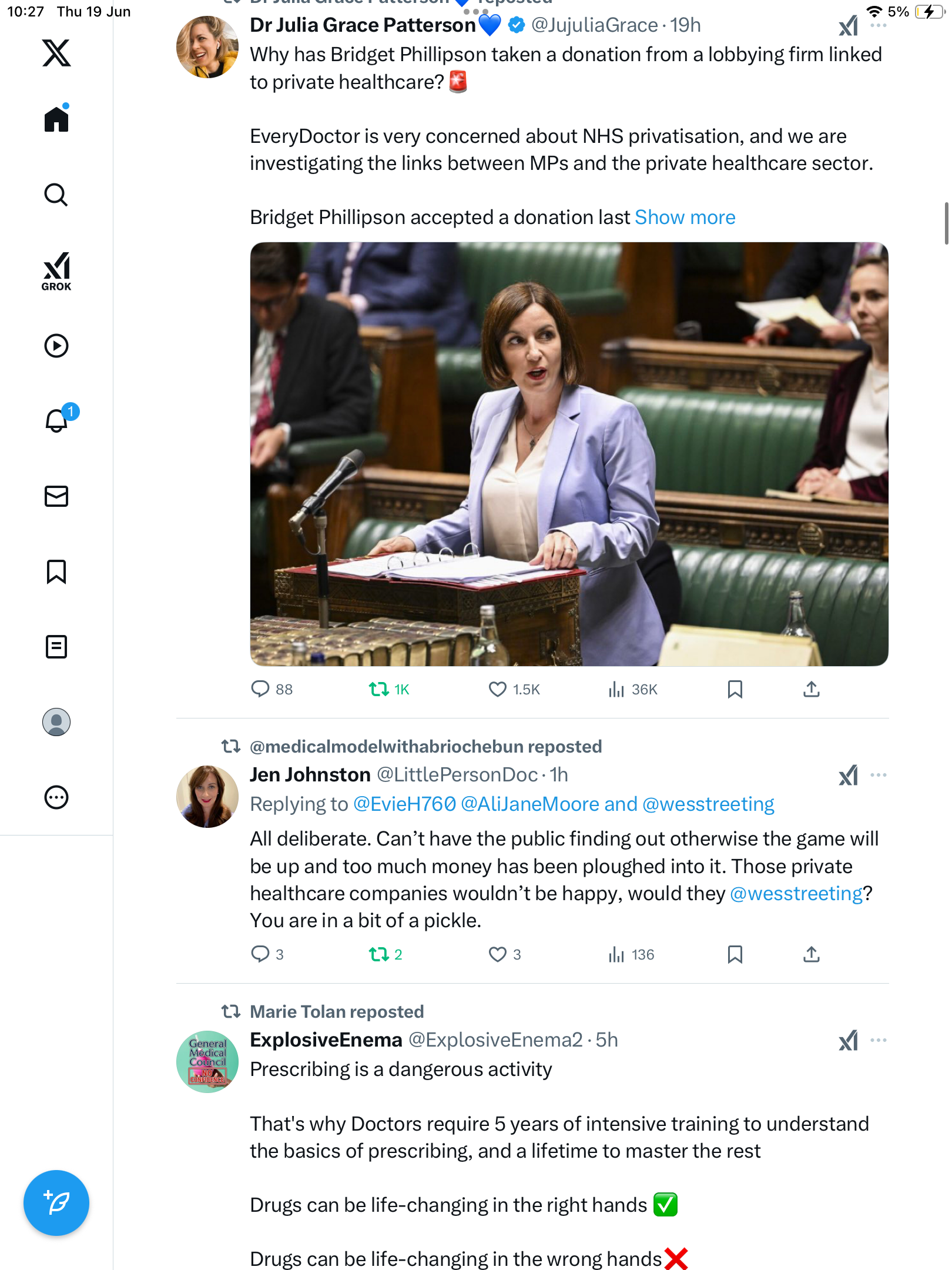Open more options on Jen Johnston's post
This screenshot has width=952, height=1270.
coord(879,775)
